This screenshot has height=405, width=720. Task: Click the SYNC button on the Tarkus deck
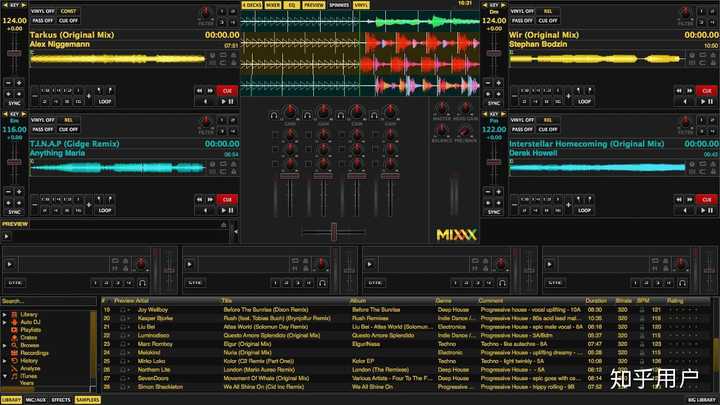click(14, 103)
